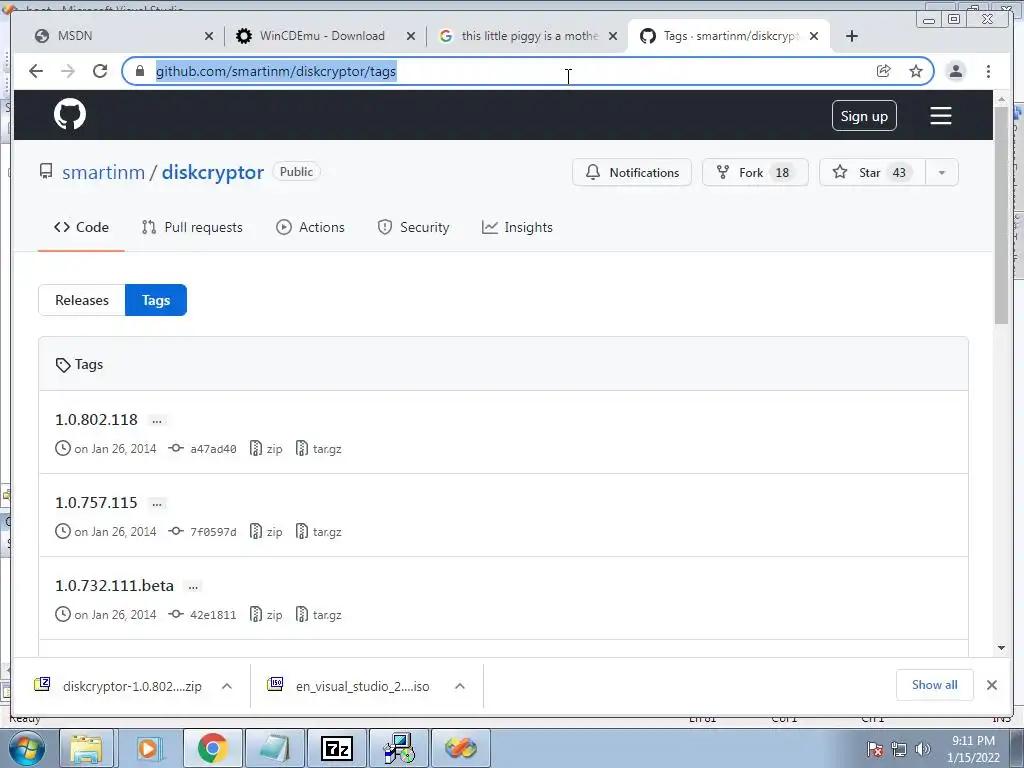Viewport: 1024px width, 768px height.
Task: Open the Insights tab
Action: [517, 227]
